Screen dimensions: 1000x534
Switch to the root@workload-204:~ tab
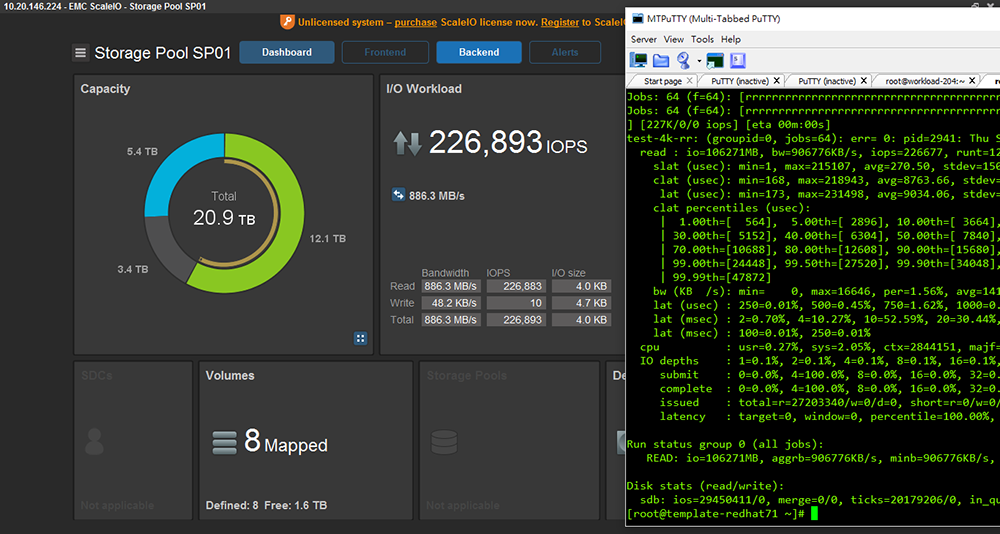925,81
